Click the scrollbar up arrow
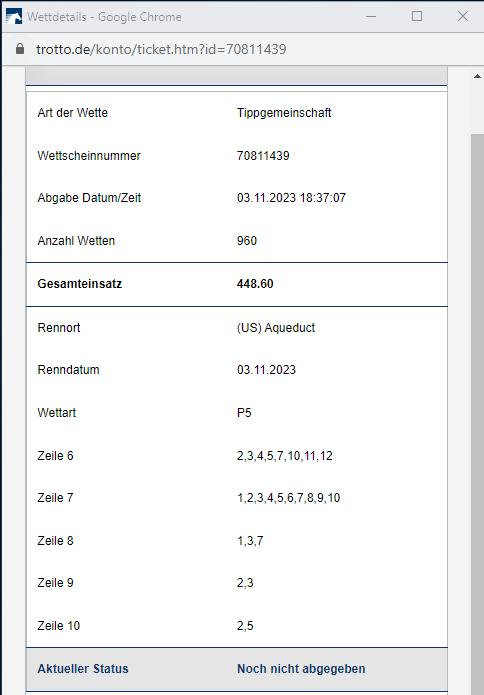Viewport: 484px width, 695px height. tap(477, 76)
